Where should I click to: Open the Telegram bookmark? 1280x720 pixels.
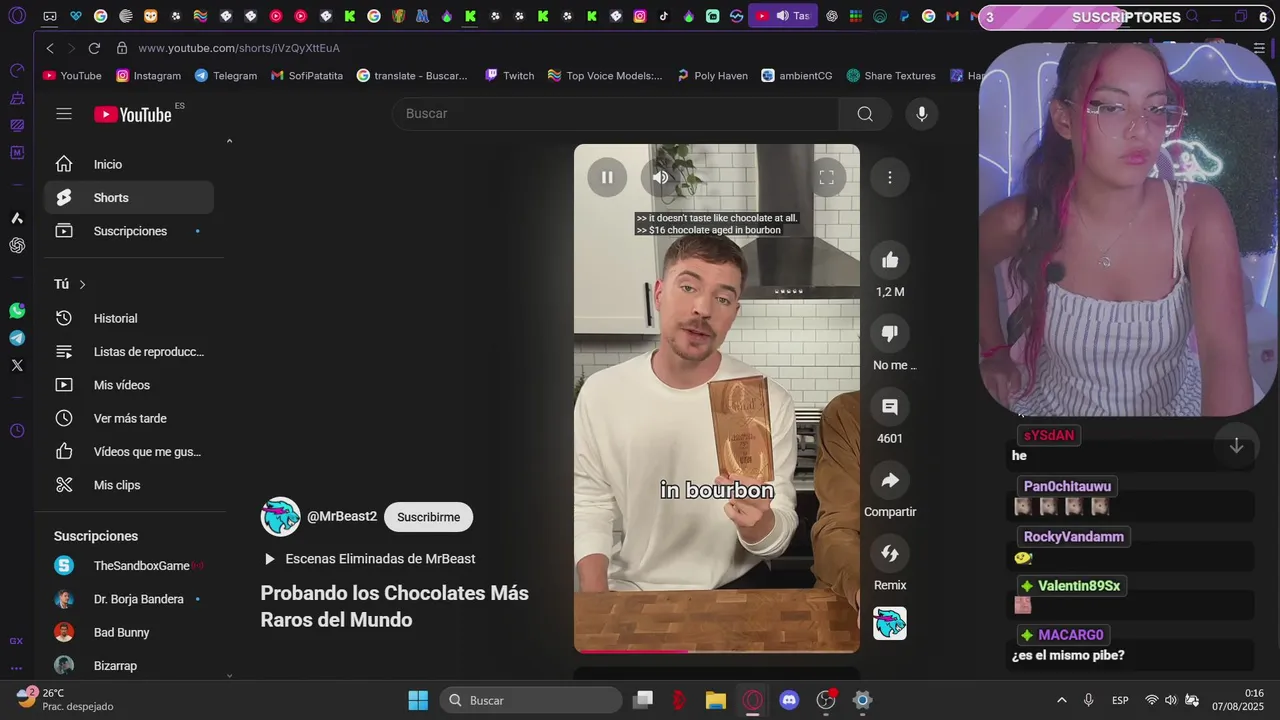tap(226, 75)
